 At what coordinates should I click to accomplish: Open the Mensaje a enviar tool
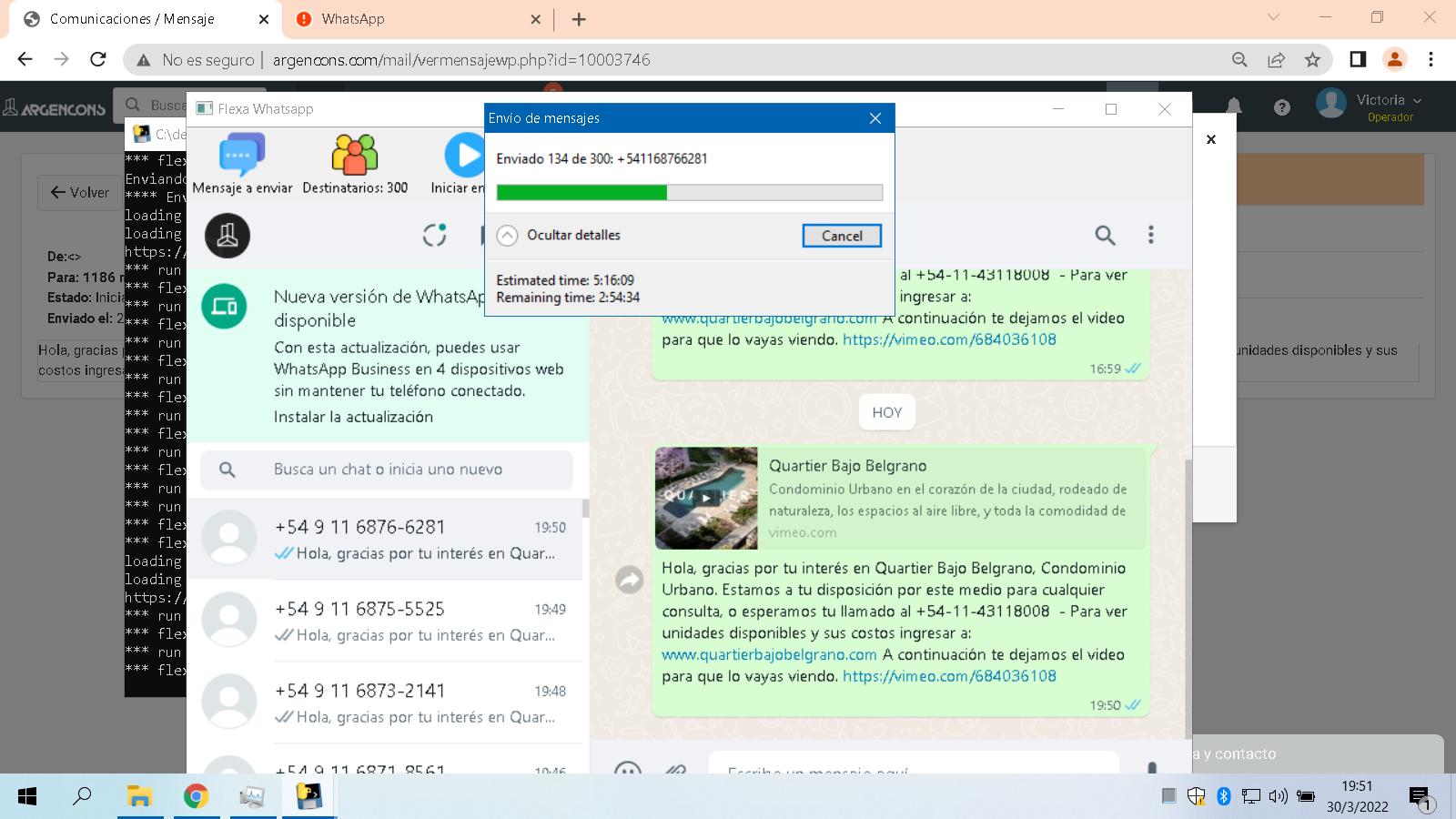point(242,164)
